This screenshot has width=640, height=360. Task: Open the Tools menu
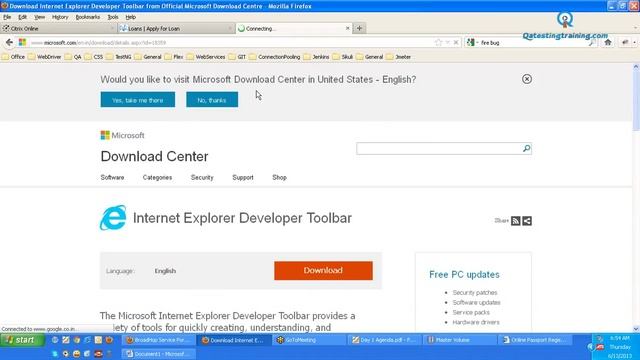pos(113,17)
